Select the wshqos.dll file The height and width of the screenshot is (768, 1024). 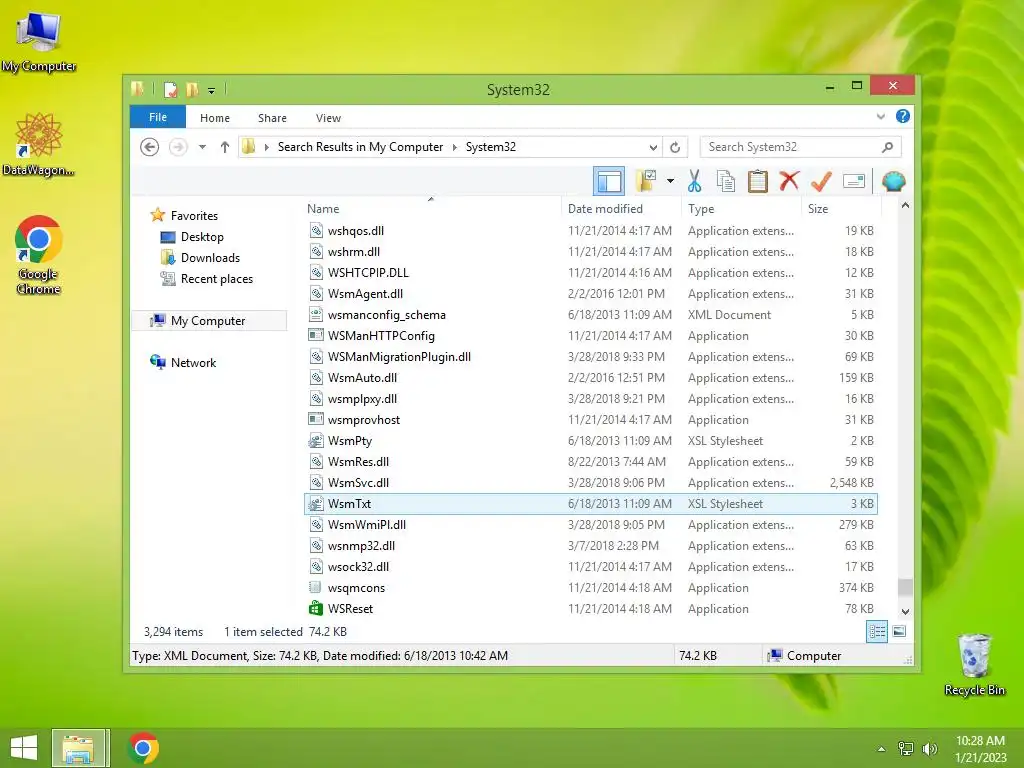coord(591,231)
